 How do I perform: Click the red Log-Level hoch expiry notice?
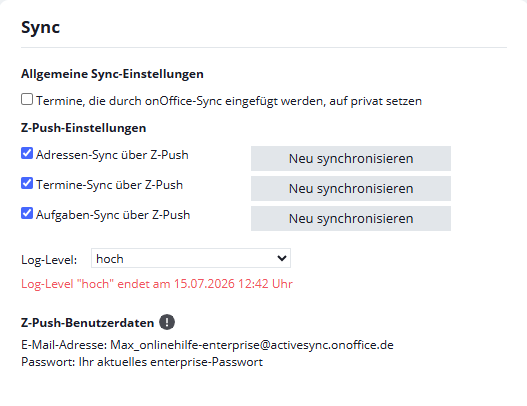(157, 284)
